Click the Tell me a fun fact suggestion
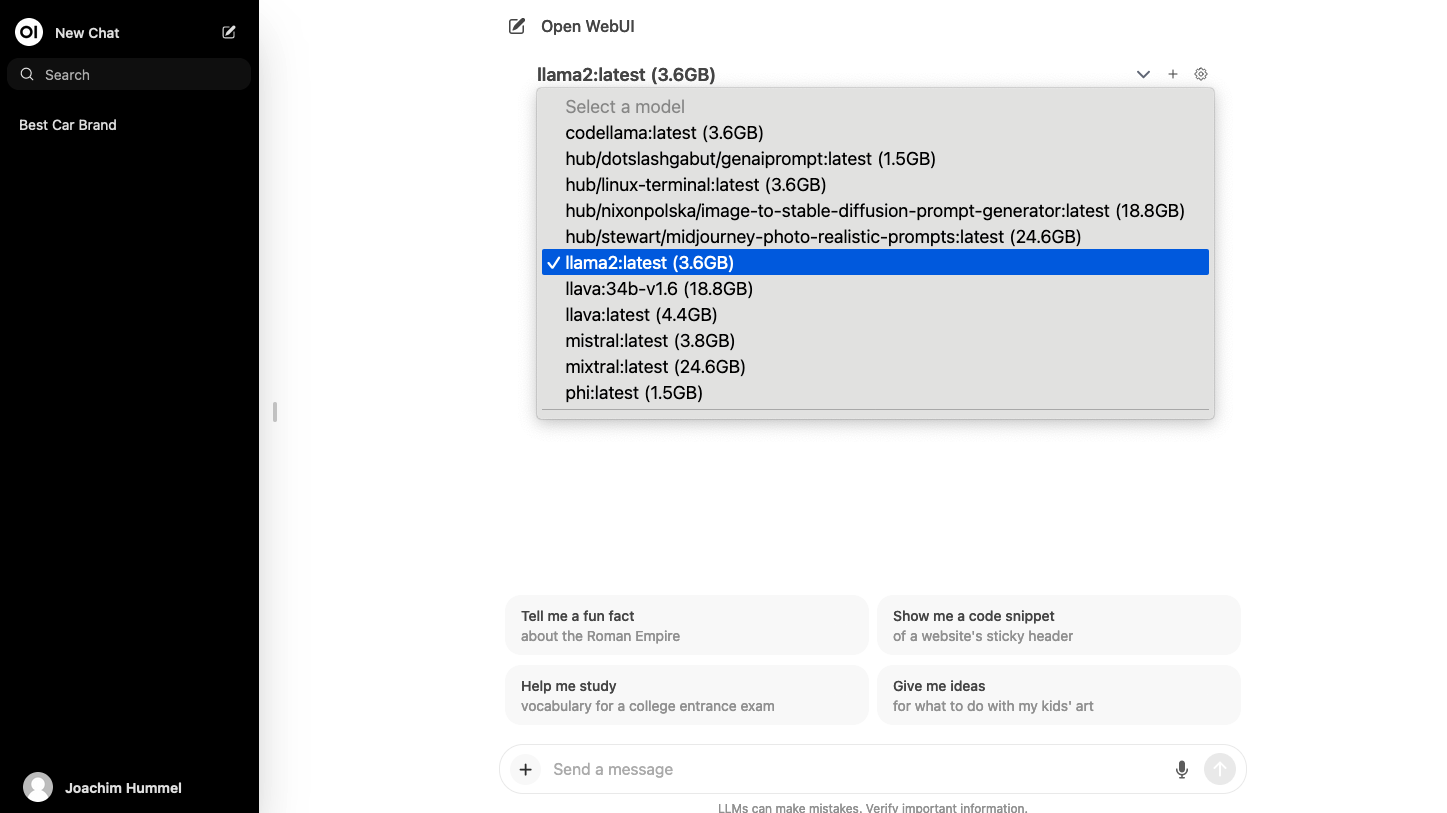The width and height of the screenshot is (1447, 813). click(x=686, y=624)
